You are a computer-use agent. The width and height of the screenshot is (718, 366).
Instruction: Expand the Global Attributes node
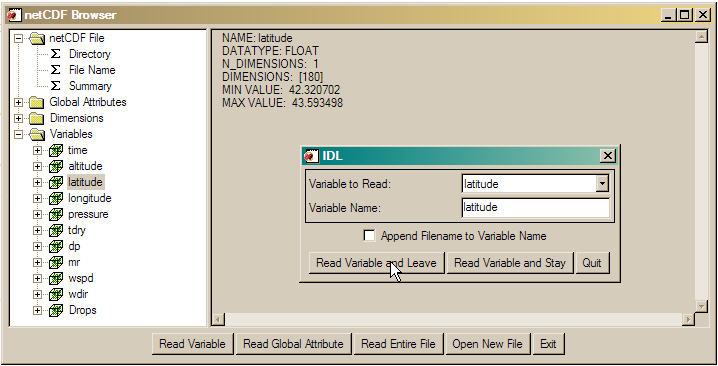[18, 103]
